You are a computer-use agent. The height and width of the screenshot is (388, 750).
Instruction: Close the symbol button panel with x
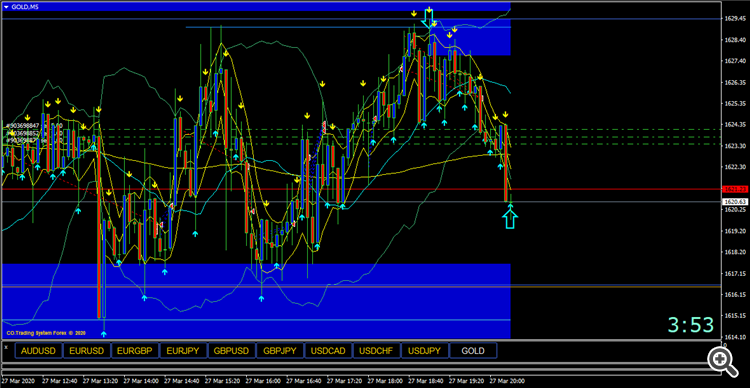[x=6, y=345]
